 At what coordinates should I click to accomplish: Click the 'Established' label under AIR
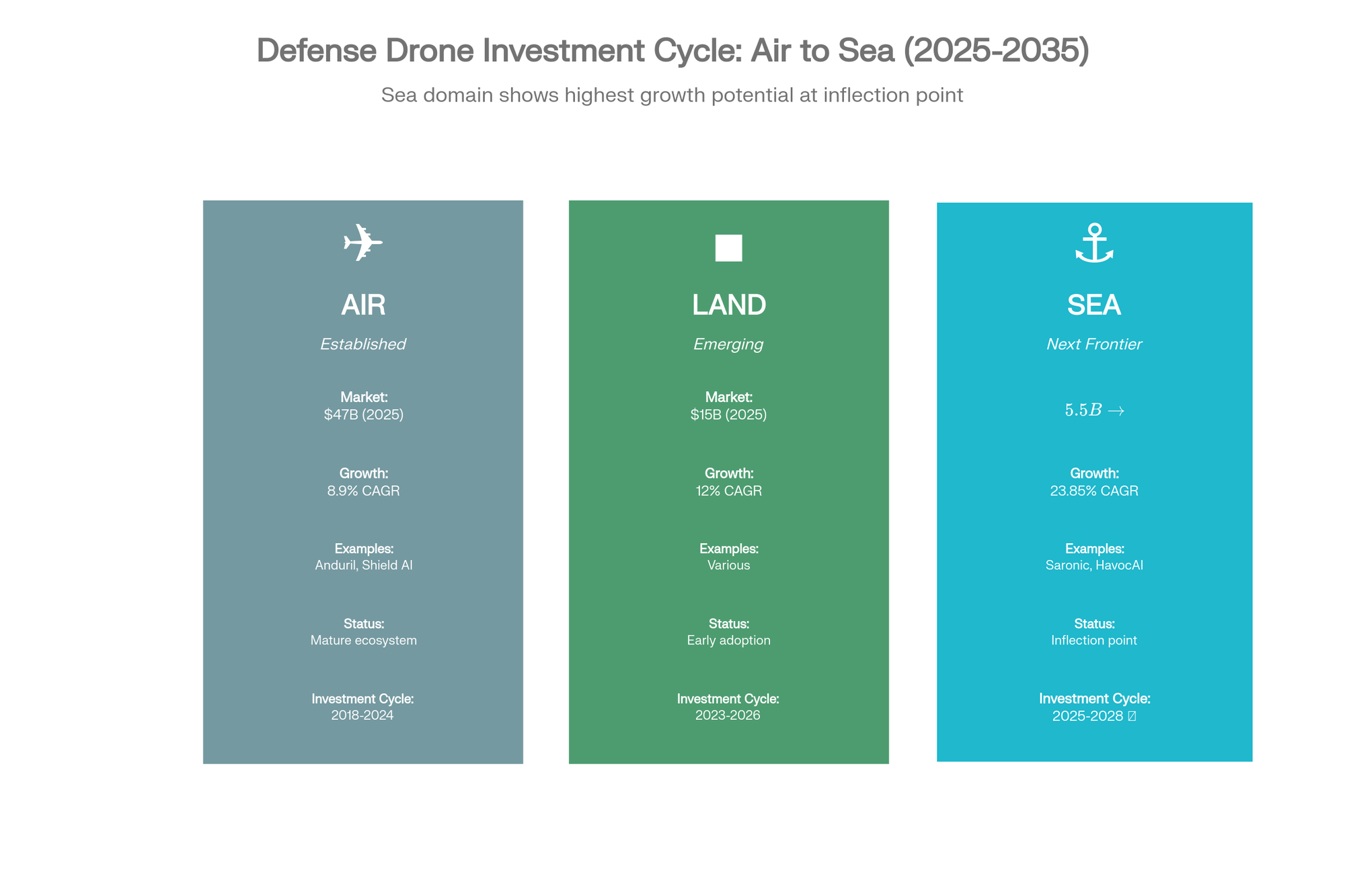click(363, 344)
